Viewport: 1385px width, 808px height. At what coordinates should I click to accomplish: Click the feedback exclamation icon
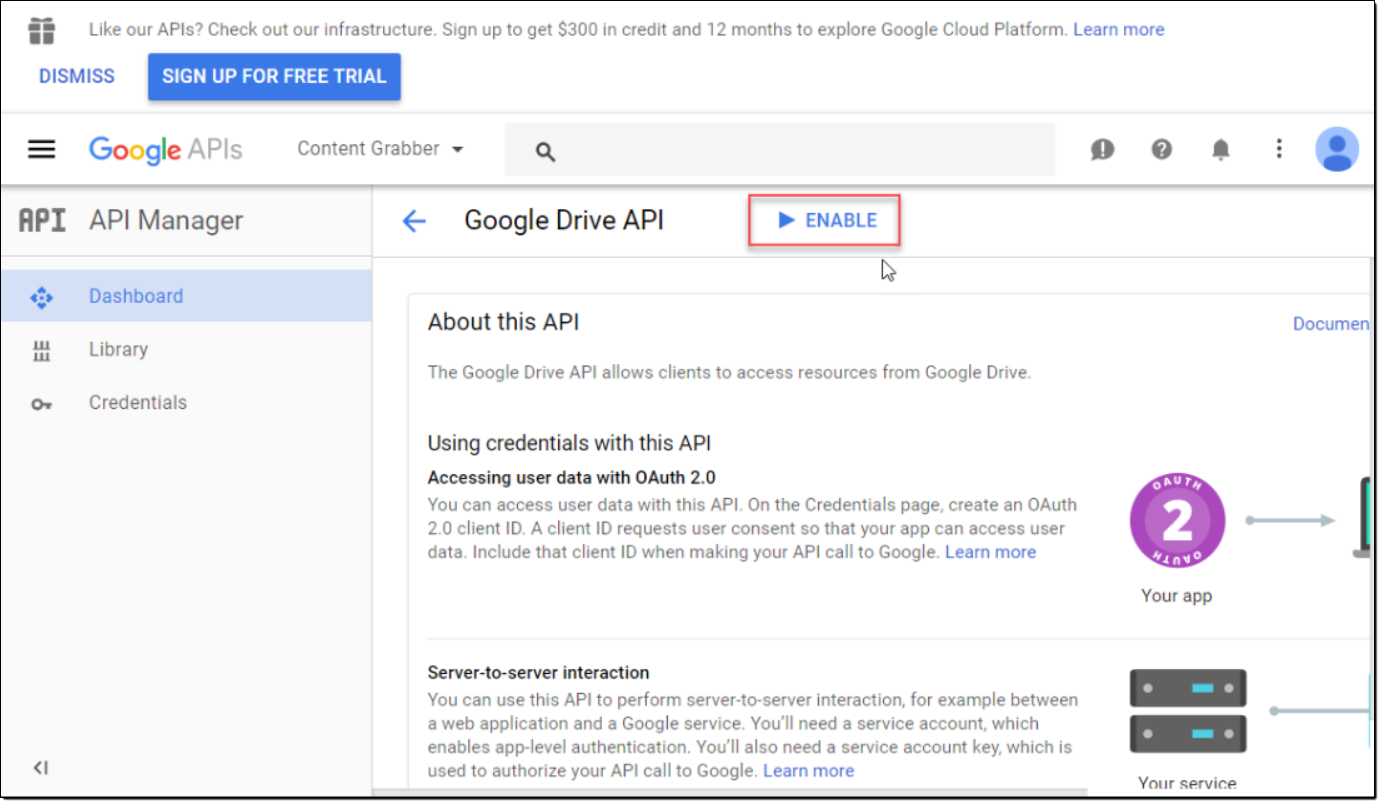point(1102,150)
